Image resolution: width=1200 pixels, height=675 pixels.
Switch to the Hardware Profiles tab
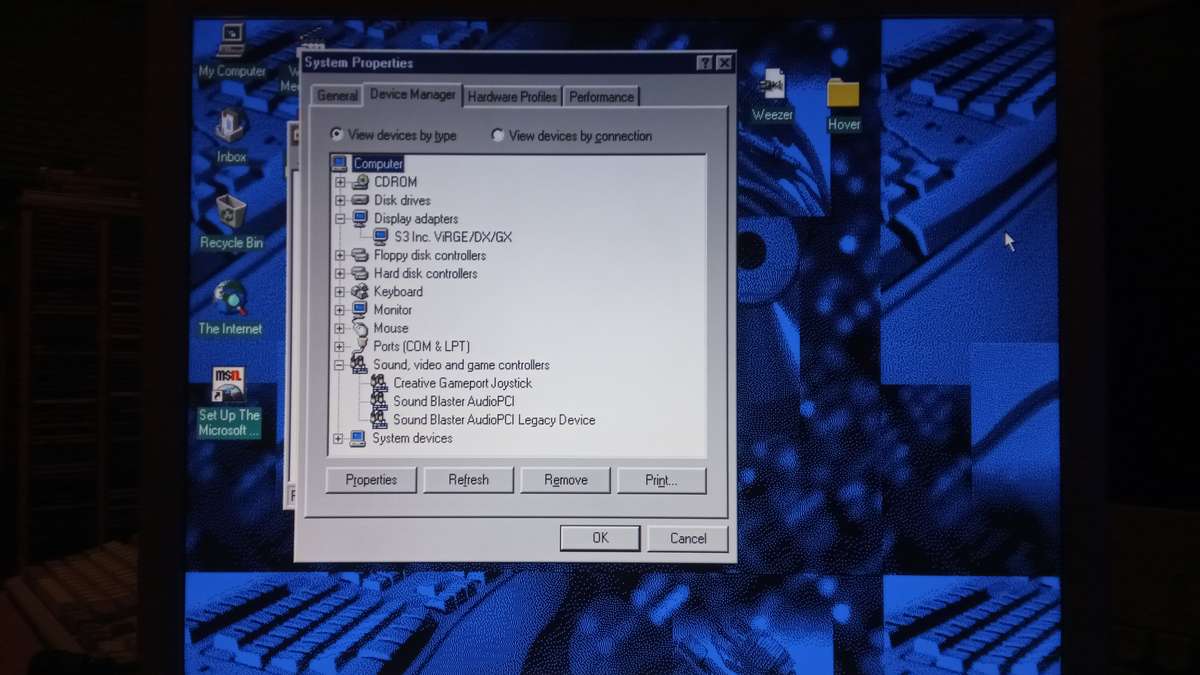point(511,96)
